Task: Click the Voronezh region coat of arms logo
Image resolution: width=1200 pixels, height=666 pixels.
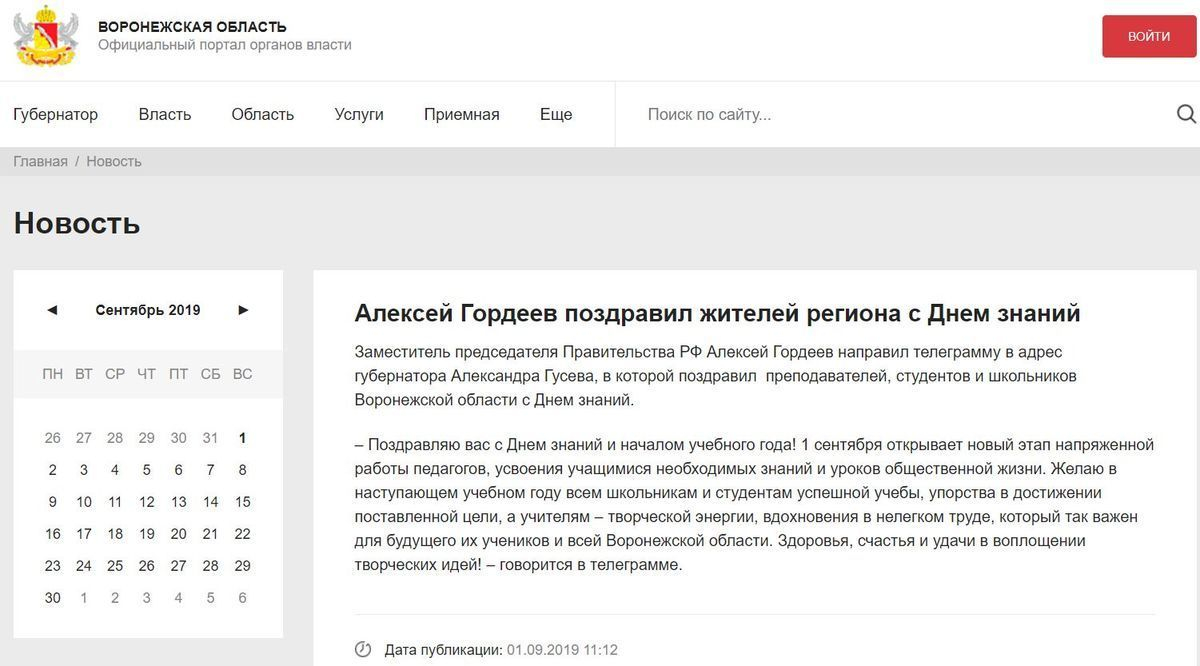Action: (x=46, y=36)
